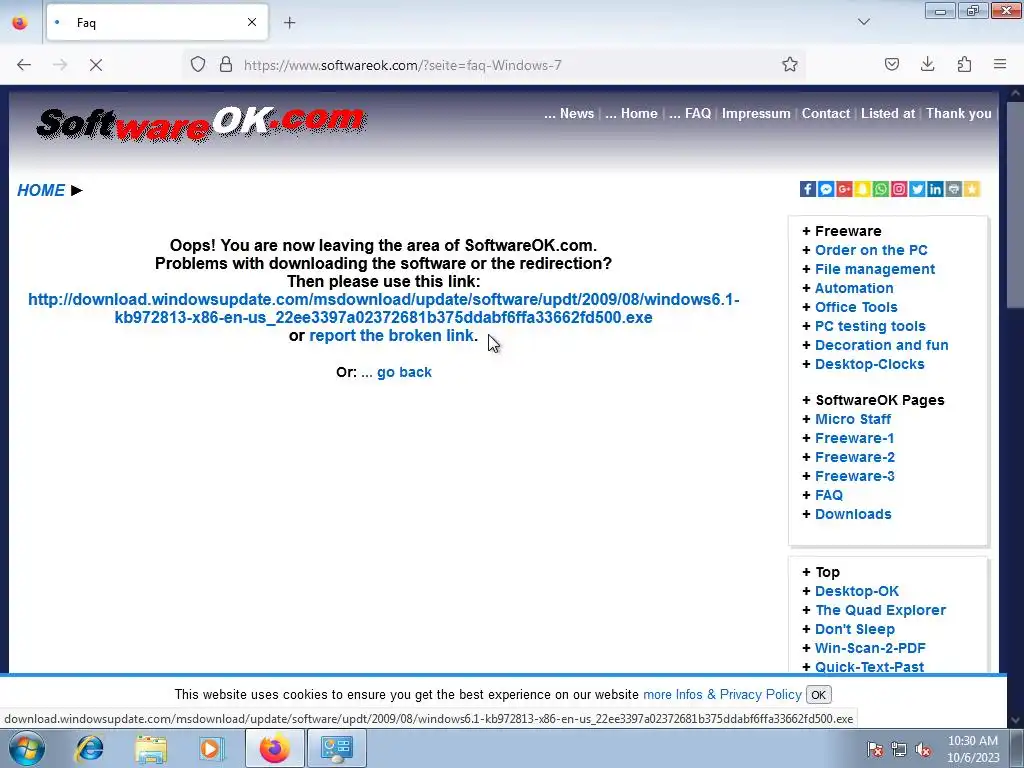1024x768 pixels.
Task: Open The Quad Explorer link
Action: coord(880,610)
